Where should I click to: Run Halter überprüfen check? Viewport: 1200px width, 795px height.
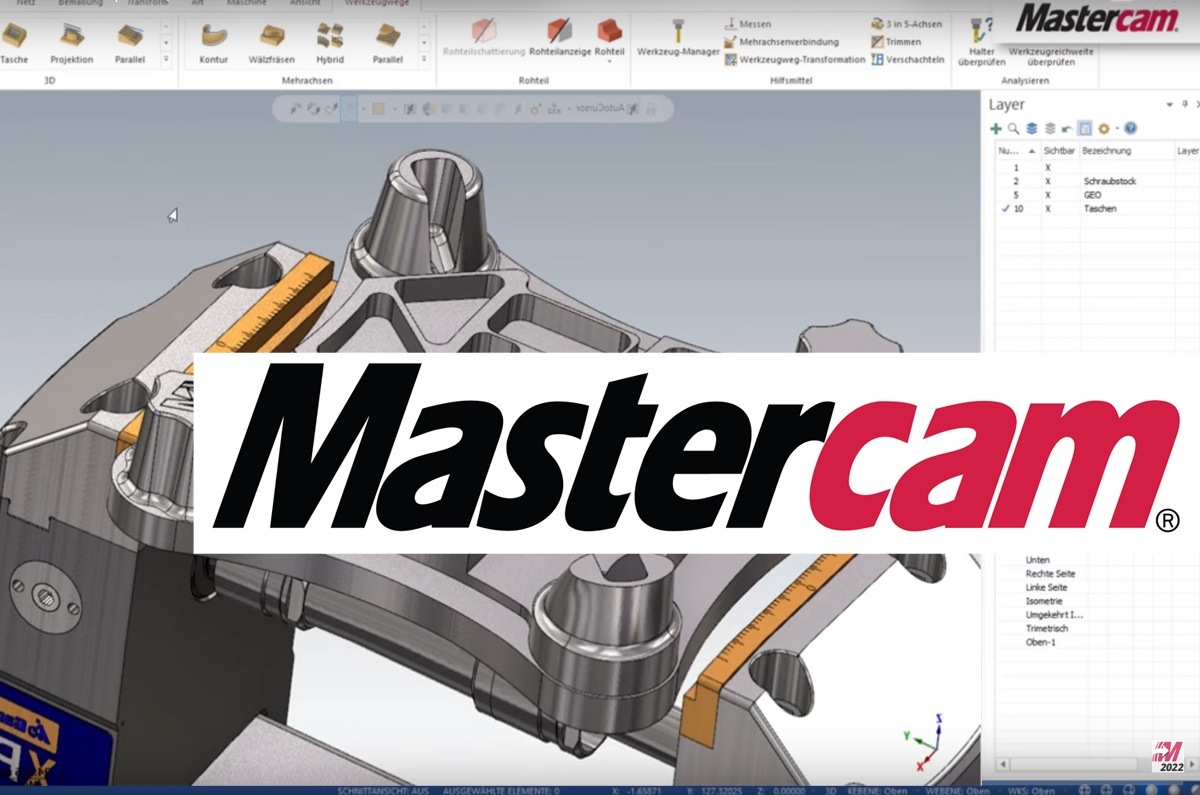[x=981, y=43]
